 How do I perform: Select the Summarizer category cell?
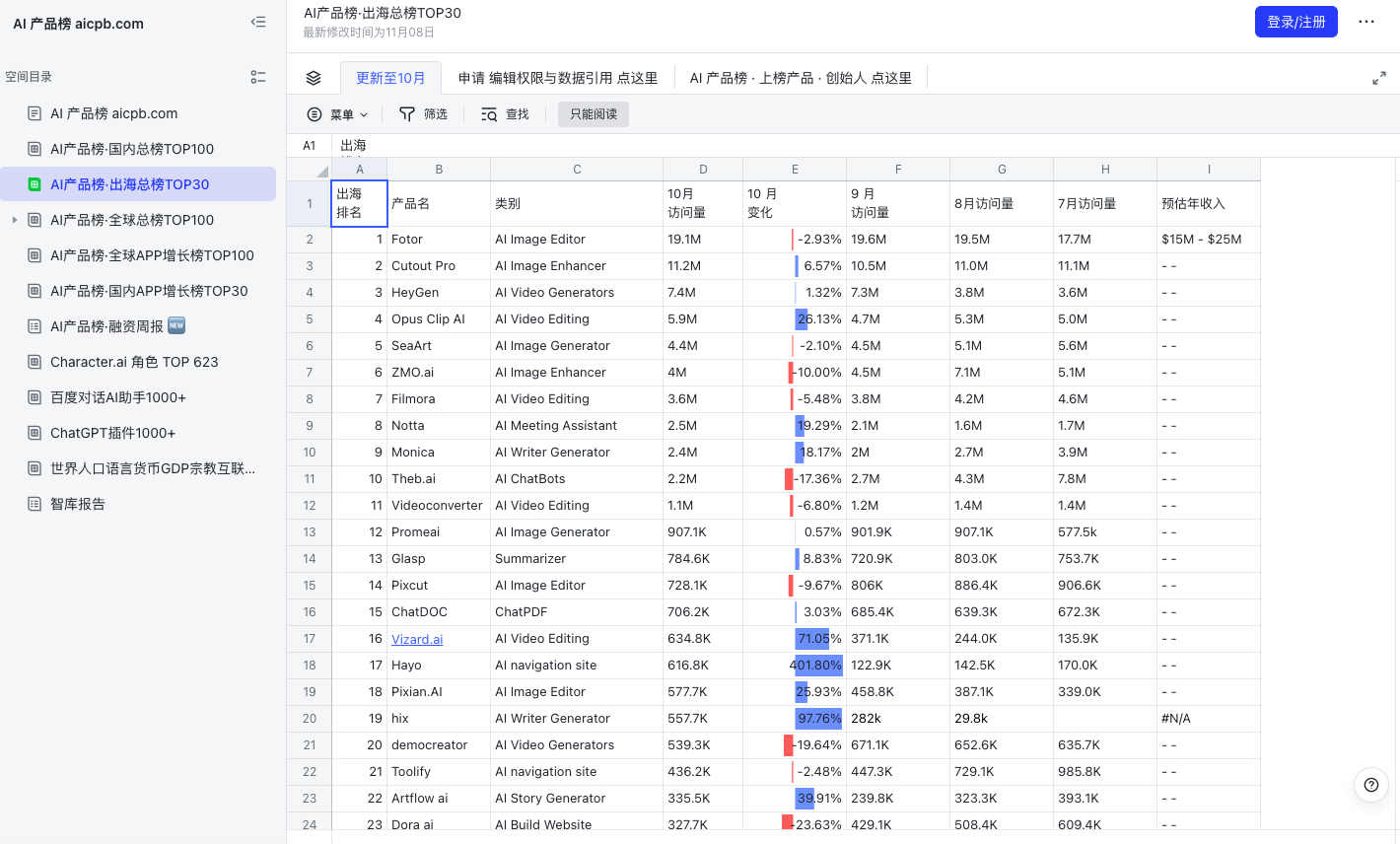(577, 559)
